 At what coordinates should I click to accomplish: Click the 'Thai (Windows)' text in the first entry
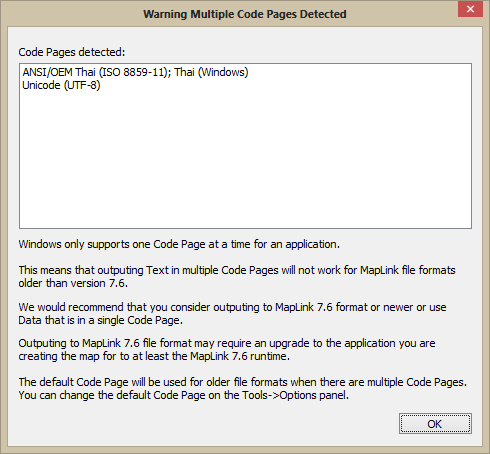pyautogui.click(x=211, y=72)
